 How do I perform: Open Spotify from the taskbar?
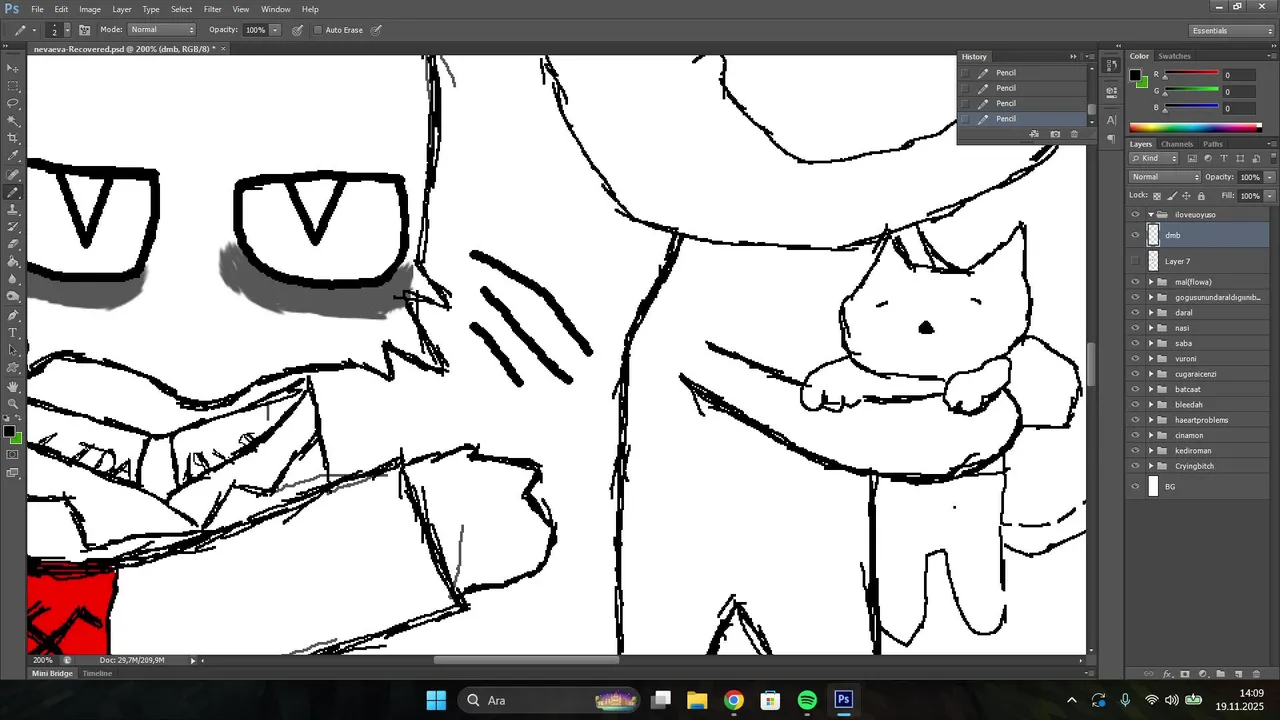point(807,700)
